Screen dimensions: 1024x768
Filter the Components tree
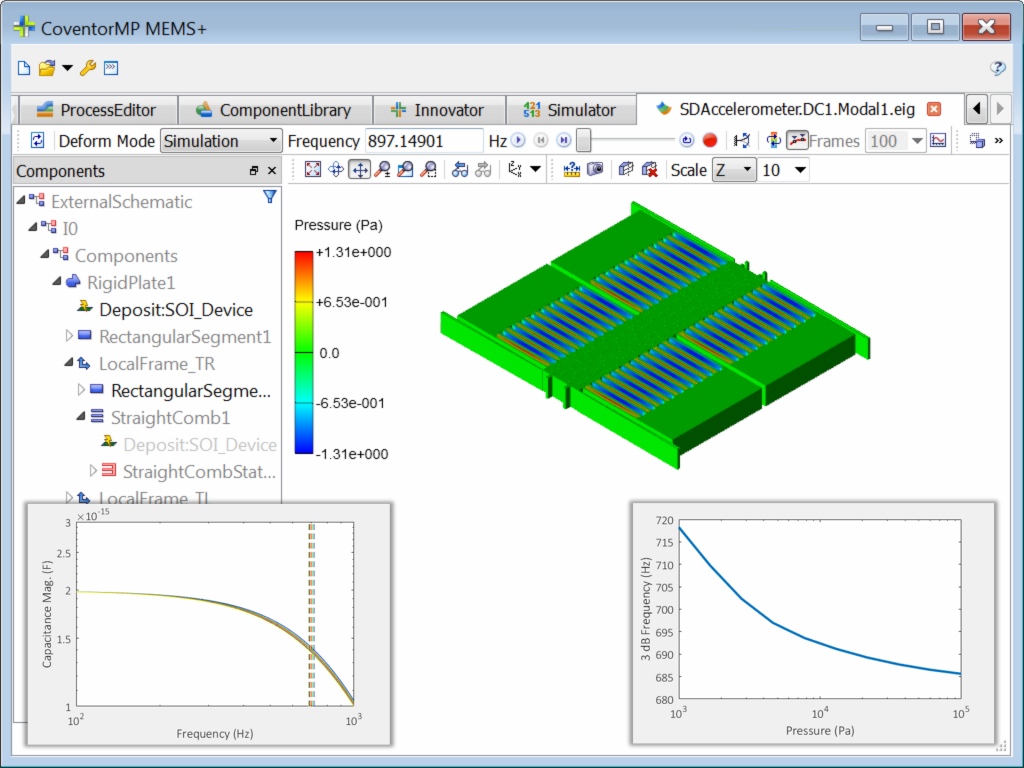pos(269,197)
